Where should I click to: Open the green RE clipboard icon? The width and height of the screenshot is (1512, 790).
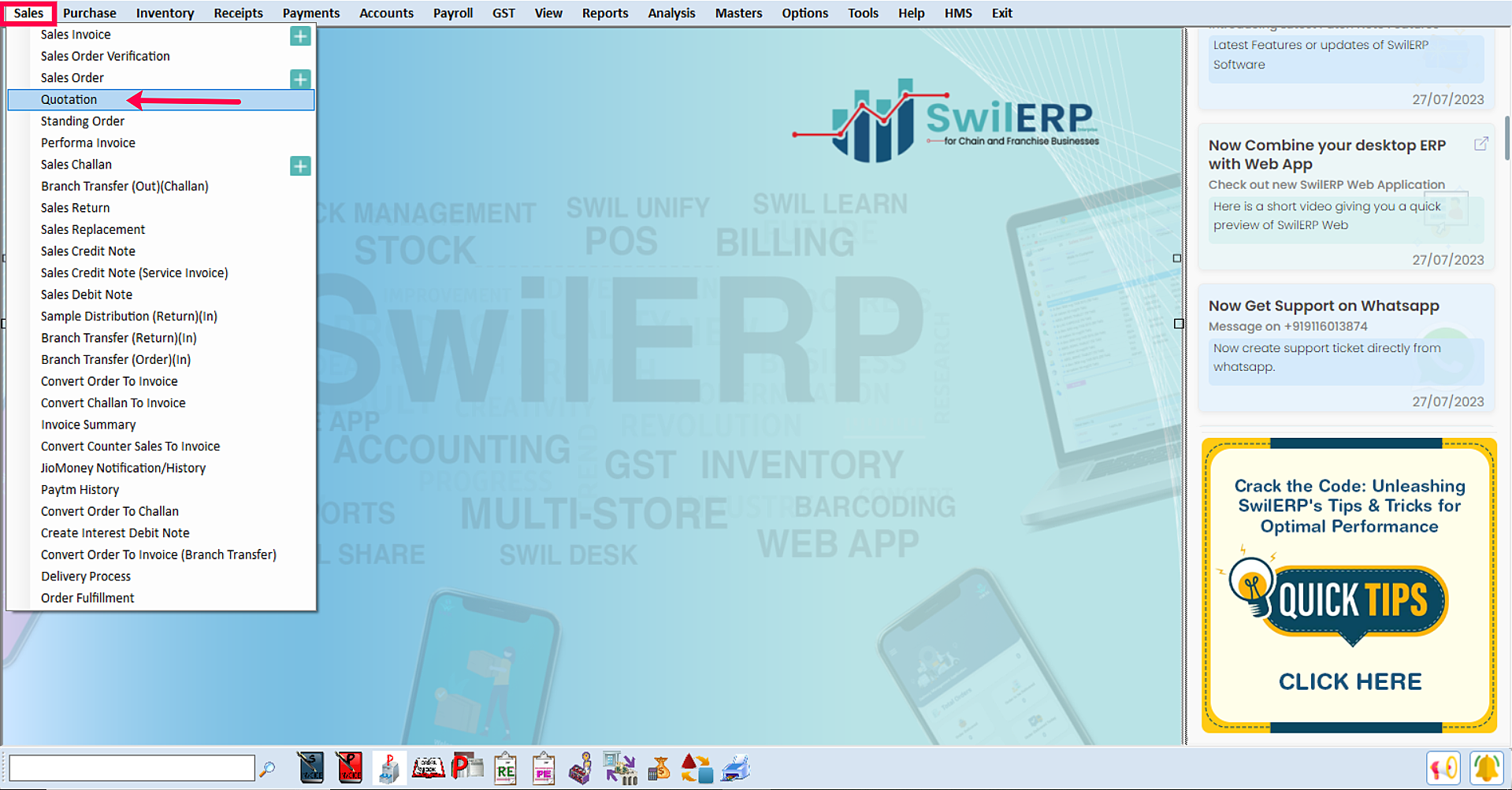tap(505, 769)
